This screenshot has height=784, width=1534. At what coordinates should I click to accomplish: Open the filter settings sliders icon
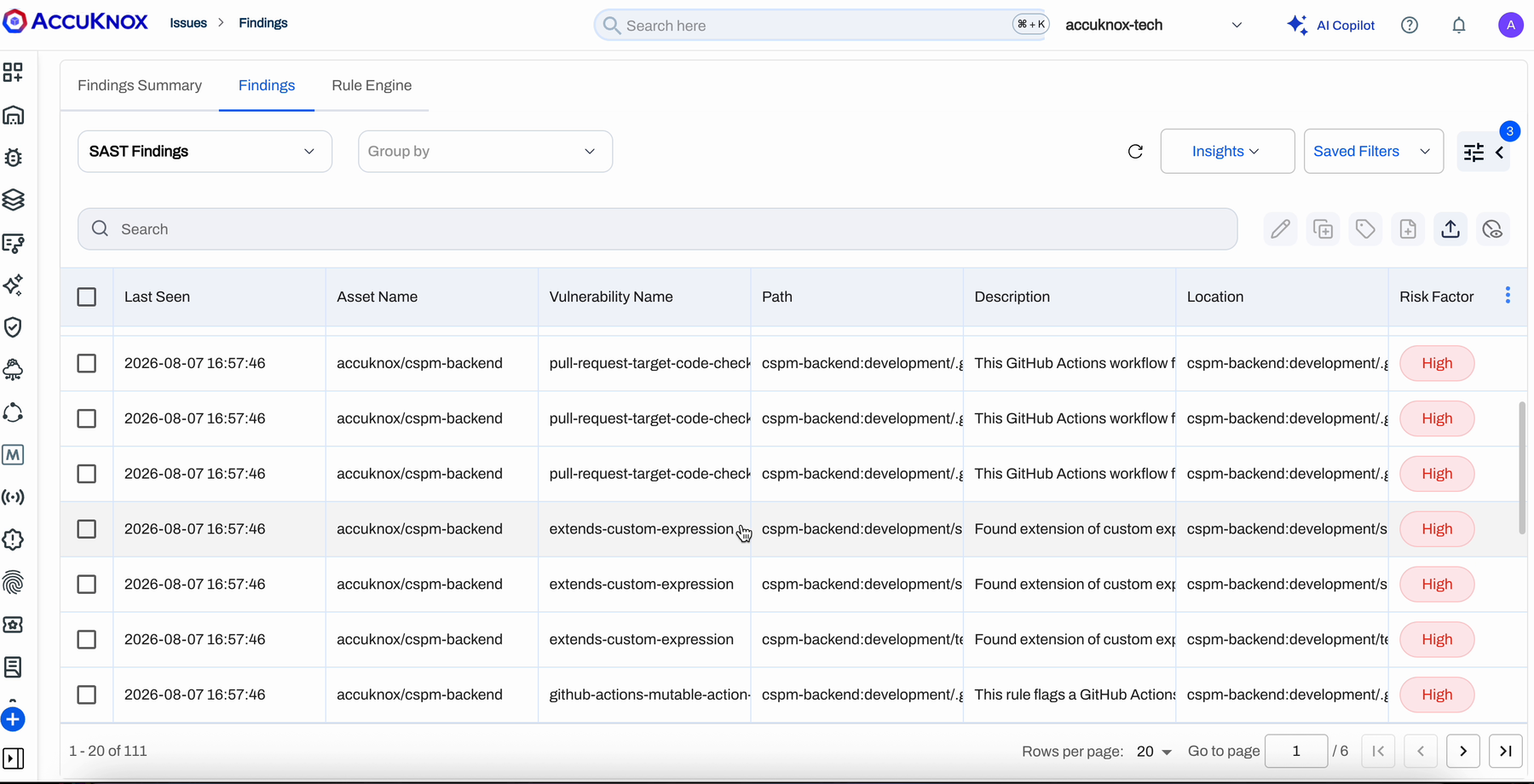tap(1473, 153)
